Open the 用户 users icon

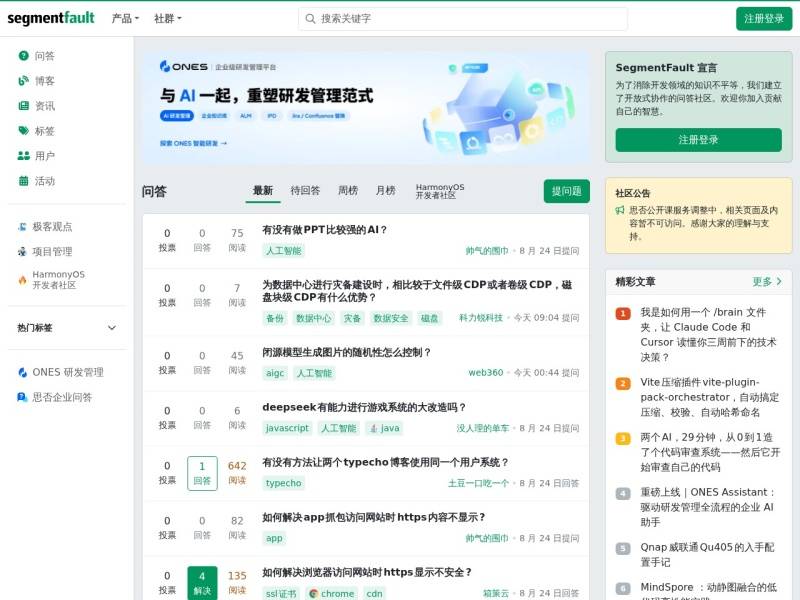(23, 156)
